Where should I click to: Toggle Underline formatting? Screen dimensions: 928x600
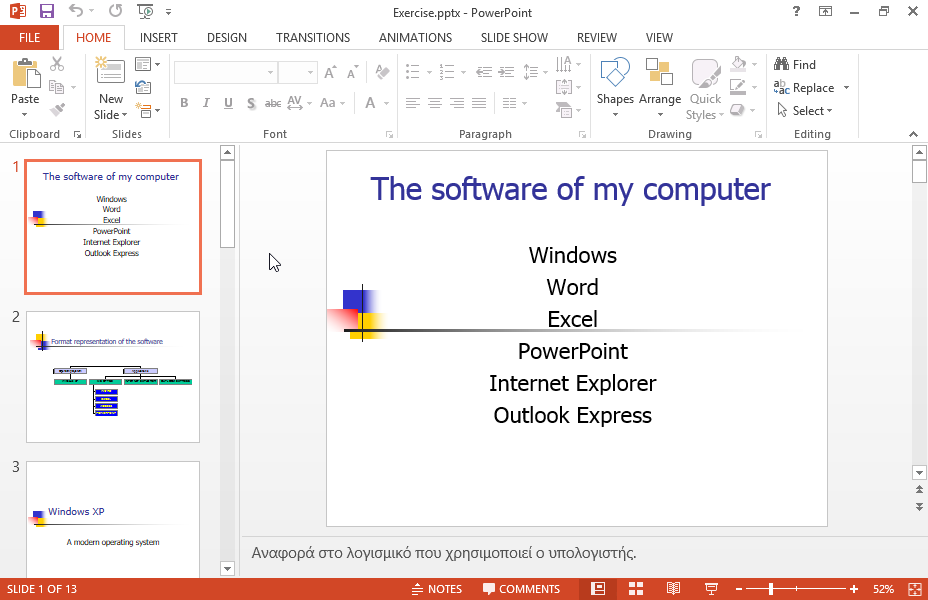coord(228,103)
